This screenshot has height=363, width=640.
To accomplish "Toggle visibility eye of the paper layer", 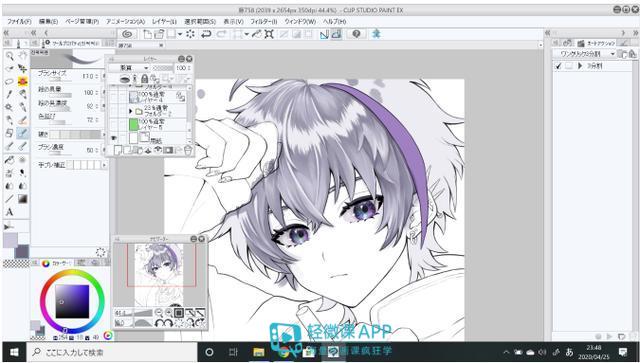I will point(113,139).
